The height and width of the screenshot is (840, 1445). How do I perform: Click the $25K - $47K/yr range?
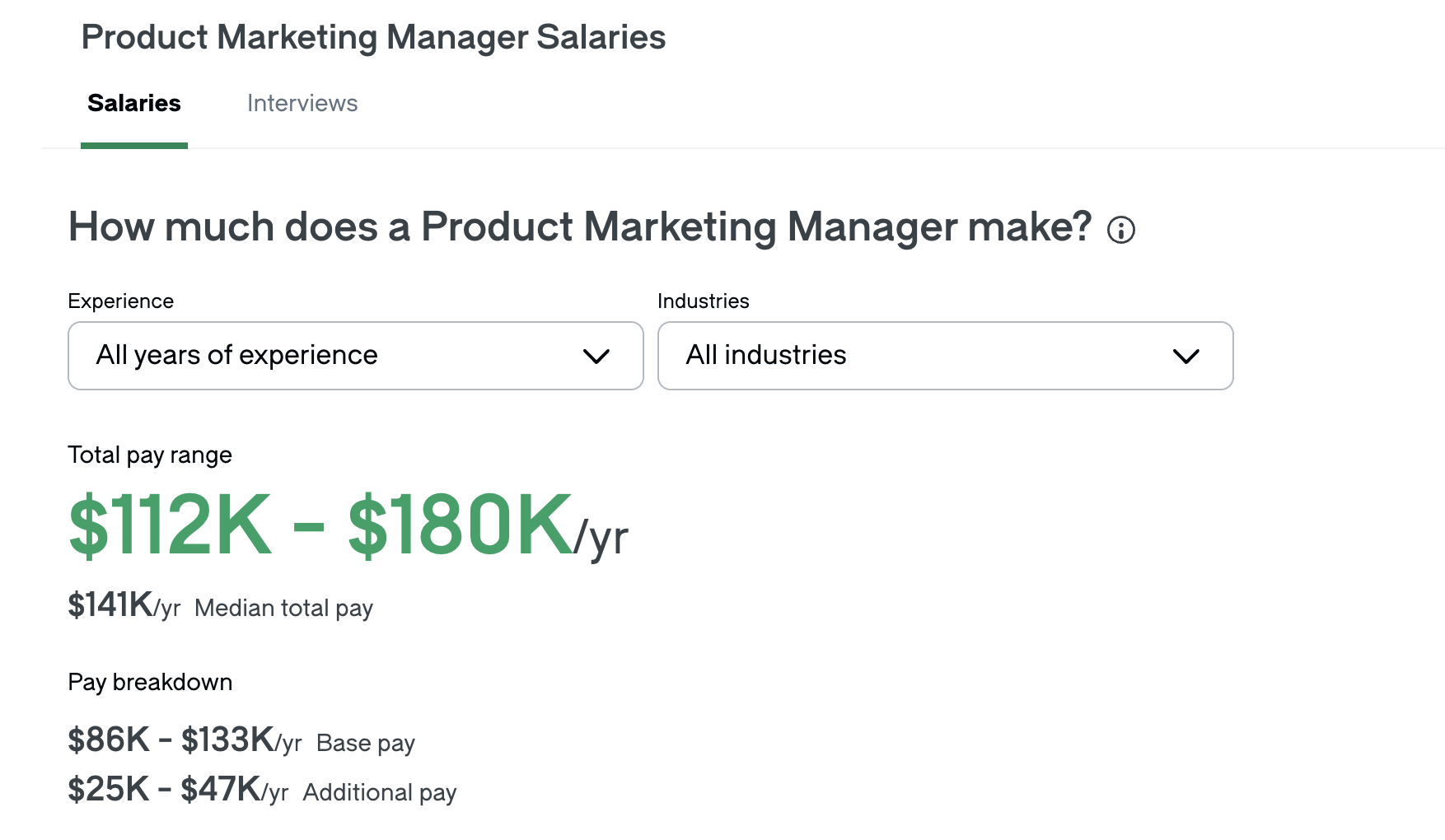click(x=177, y=790)
